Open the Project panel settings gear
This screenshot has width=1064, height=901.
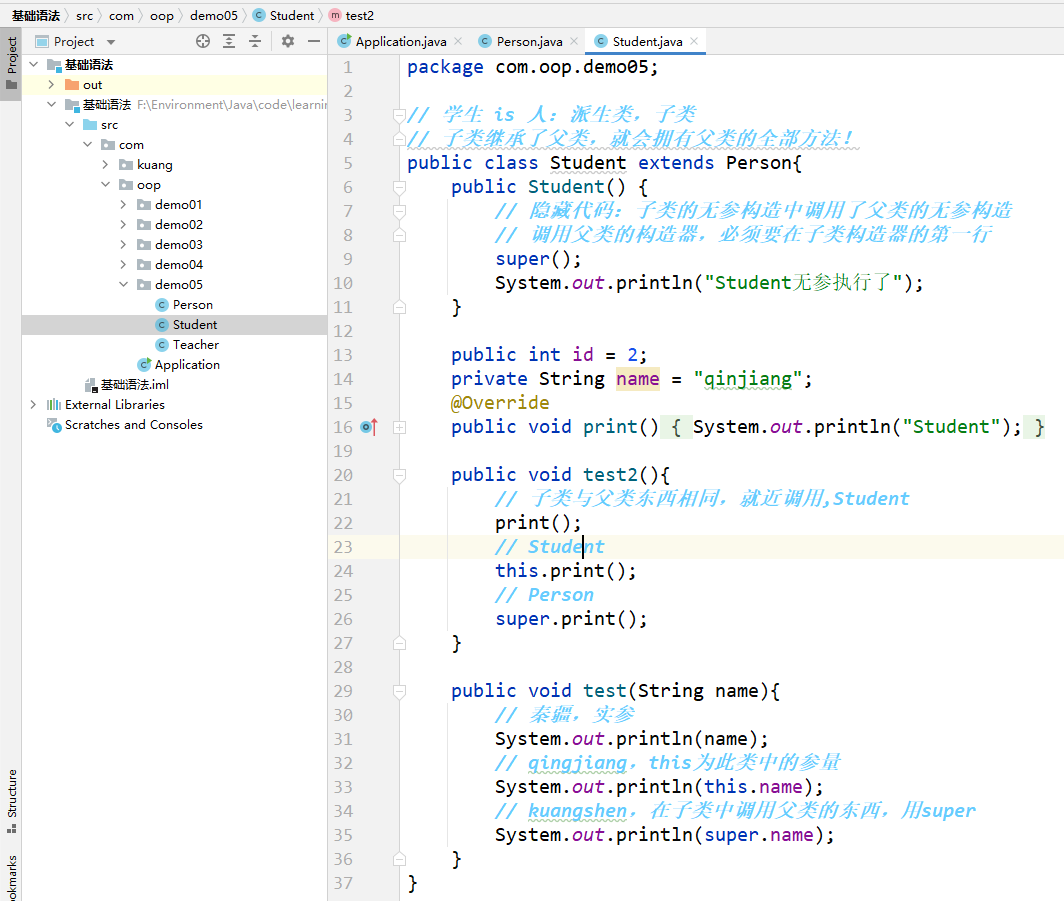coord(288,41)
